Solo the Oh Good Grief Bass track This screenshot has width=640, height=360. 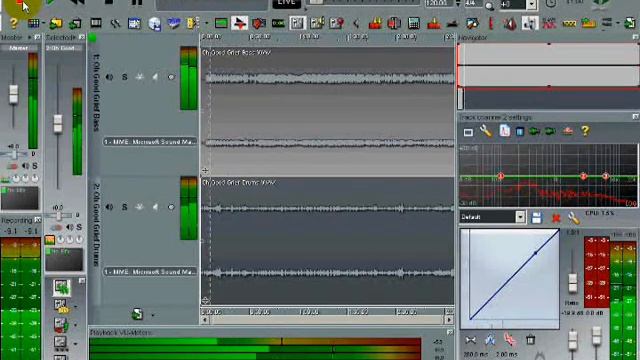click(124, 77)
